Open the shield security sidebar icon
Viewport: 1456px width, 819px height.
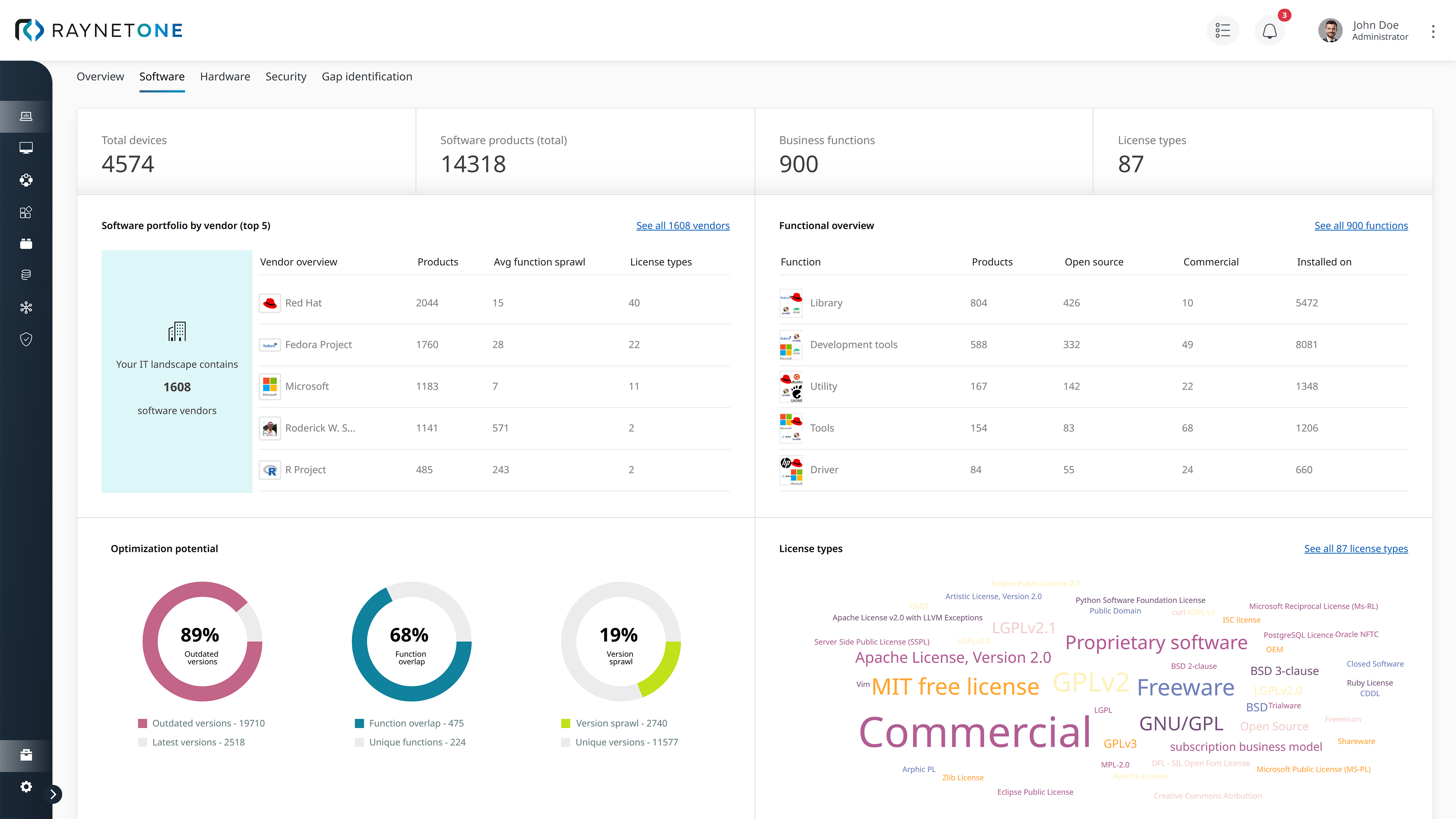click(x=26, y=339)
